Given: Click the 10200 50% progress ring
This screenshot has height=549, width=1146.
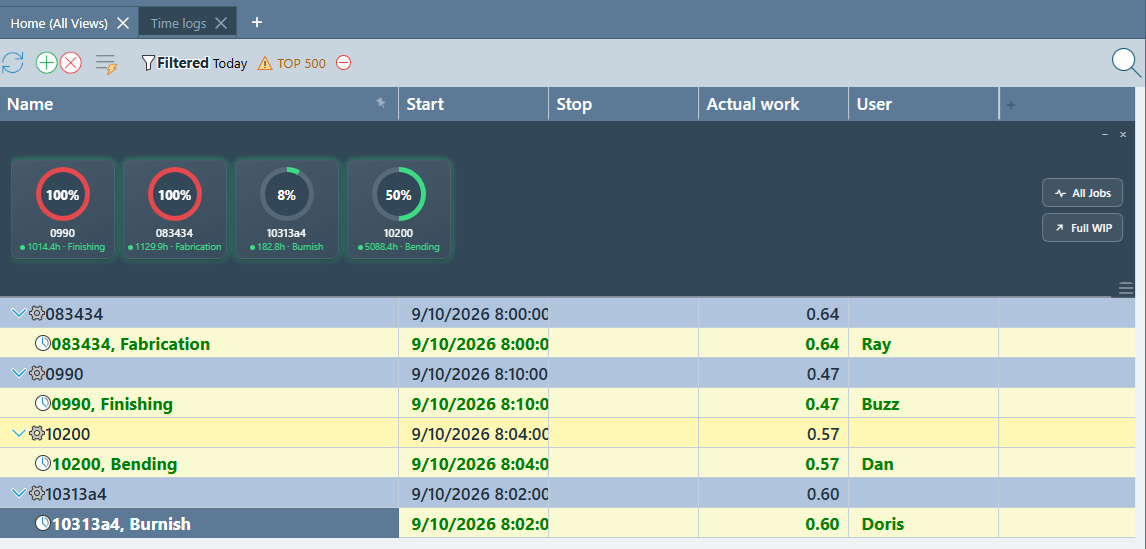Looking at the screenshot, I should [398, 194].
